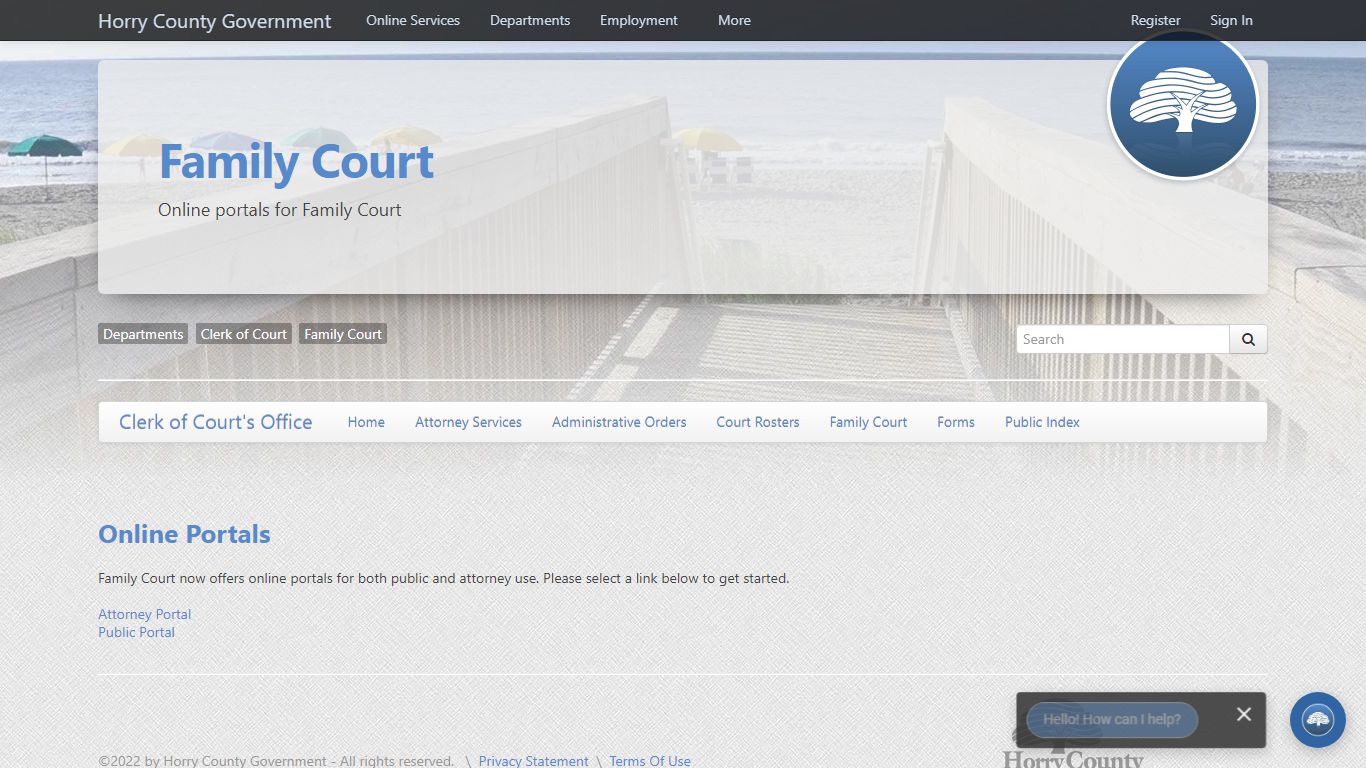Open Administrative Orders tab

click(x=619, y=422)
